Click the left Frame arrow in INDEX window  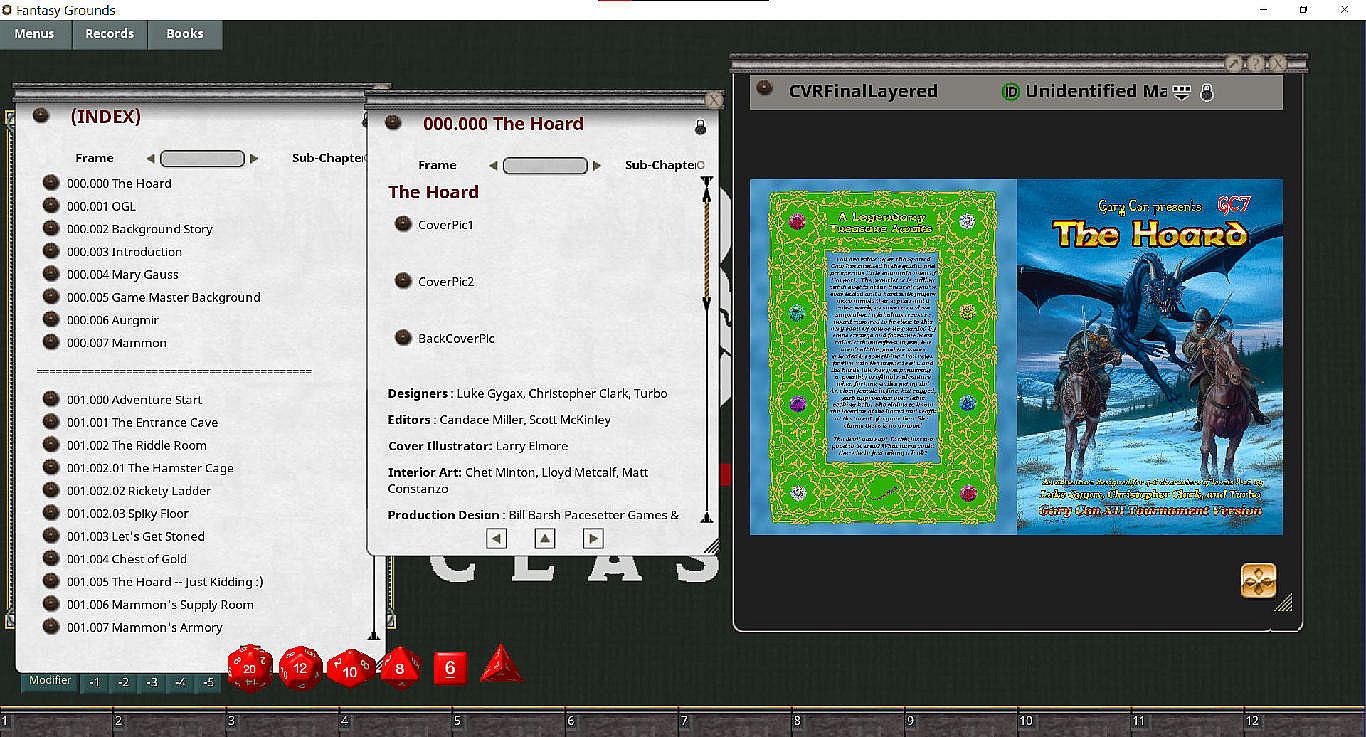click(x=151, y=158)
